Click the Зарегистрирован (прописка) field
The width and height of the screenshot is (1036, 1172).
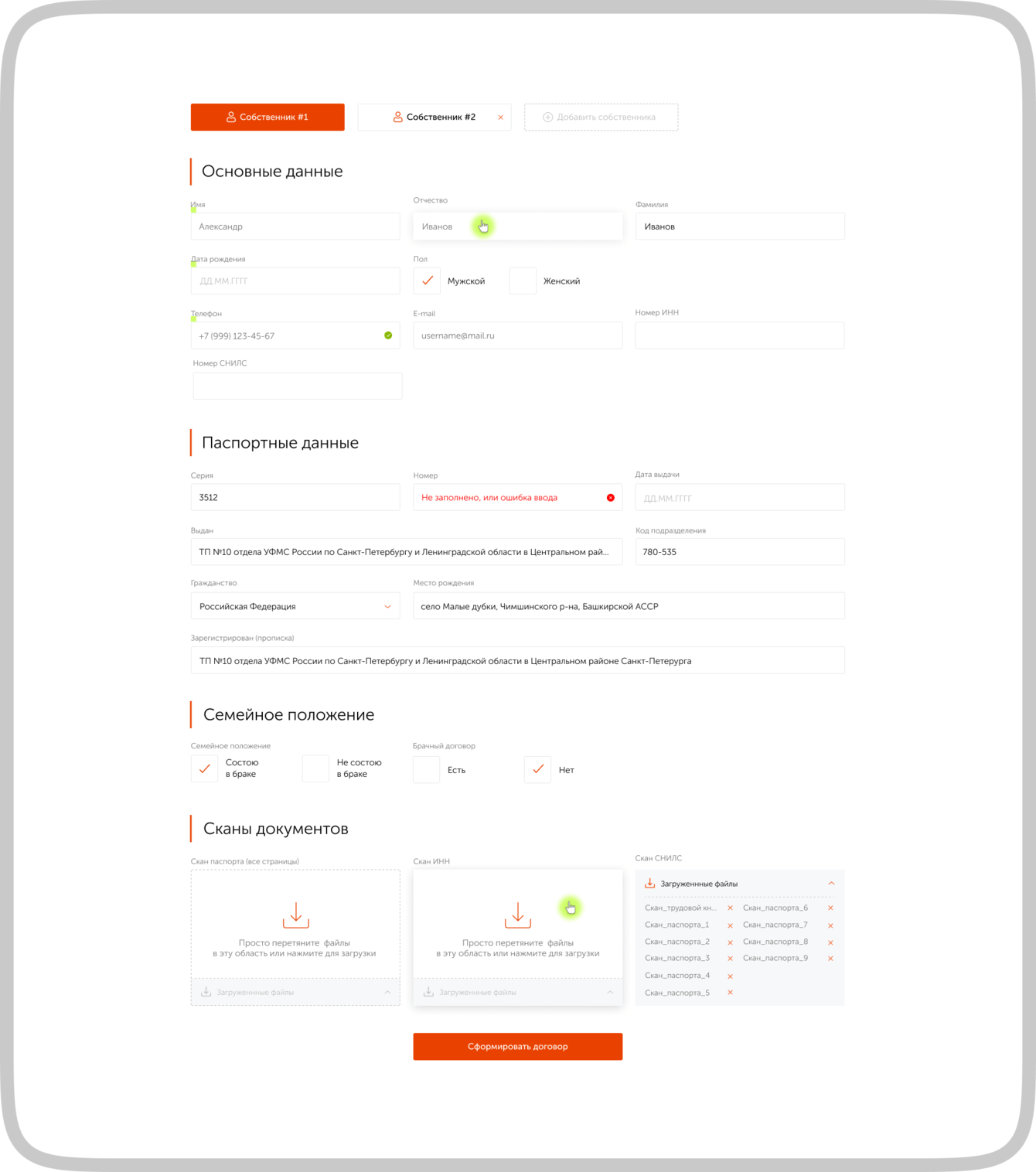(x=518, y=660)
